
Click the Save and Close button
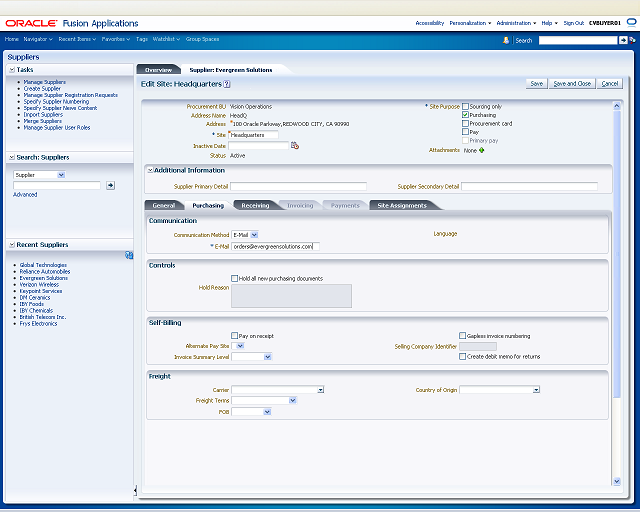[572, 83]
